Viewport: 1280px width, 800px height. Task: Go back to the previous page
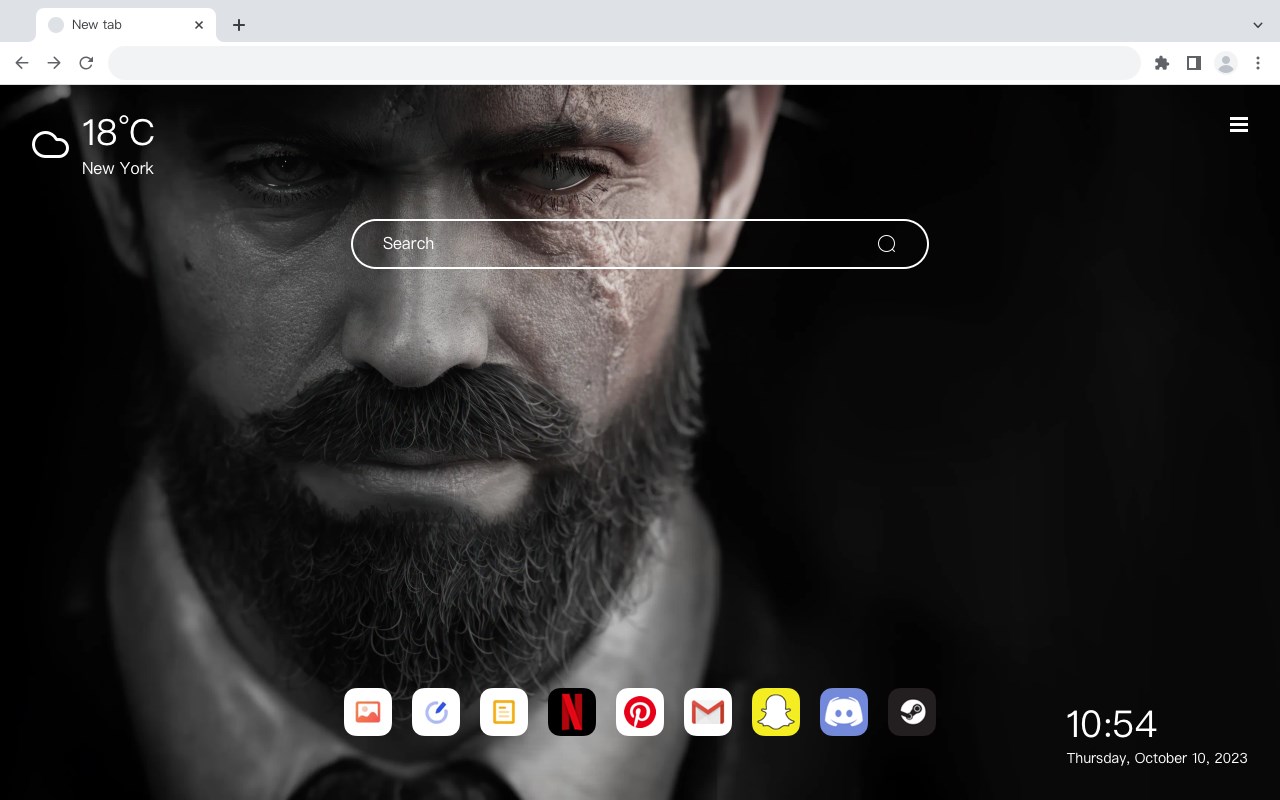tap(22, 63)
